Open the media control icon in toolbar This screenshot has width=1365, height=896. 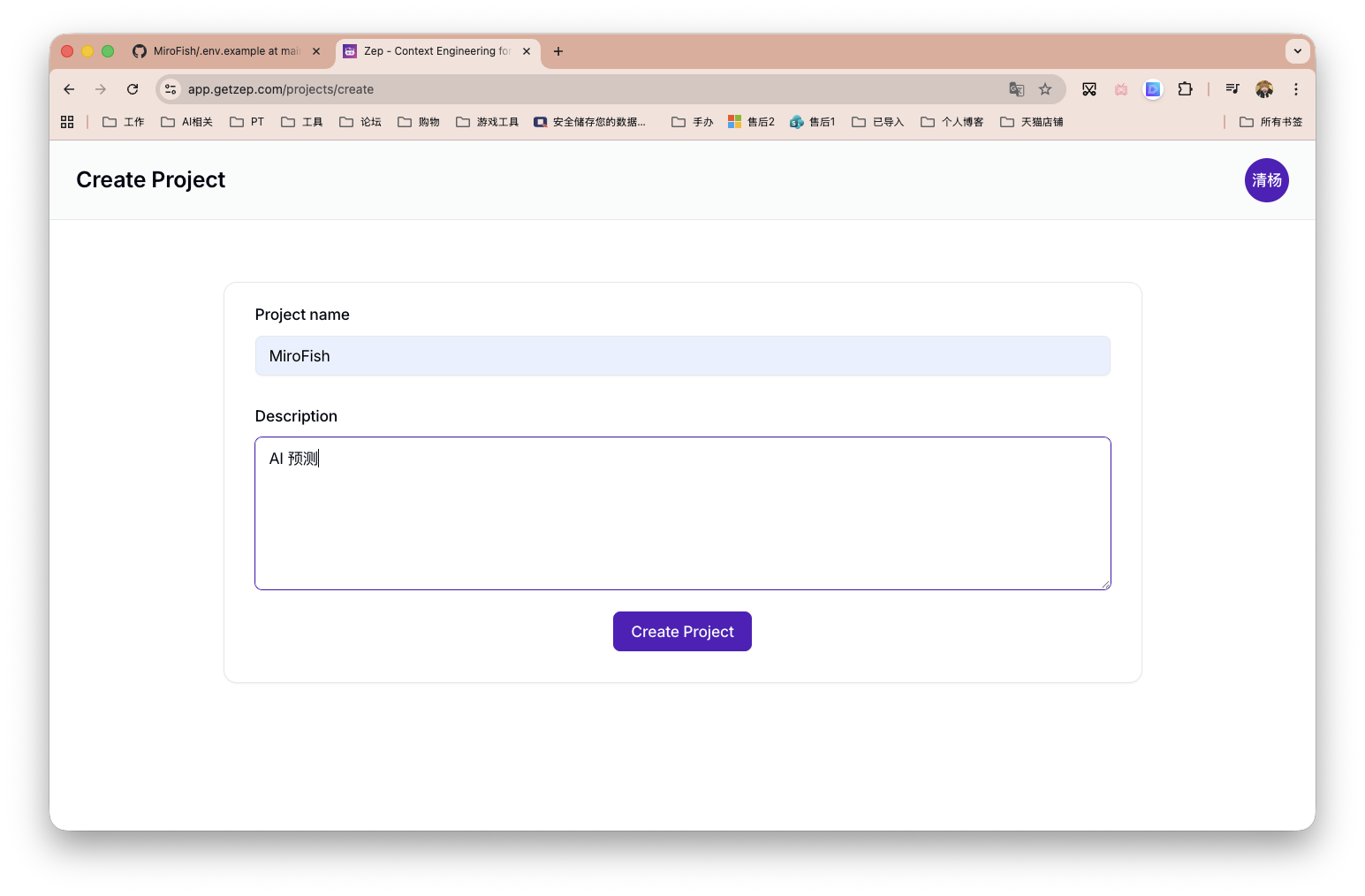point(1232,89)
